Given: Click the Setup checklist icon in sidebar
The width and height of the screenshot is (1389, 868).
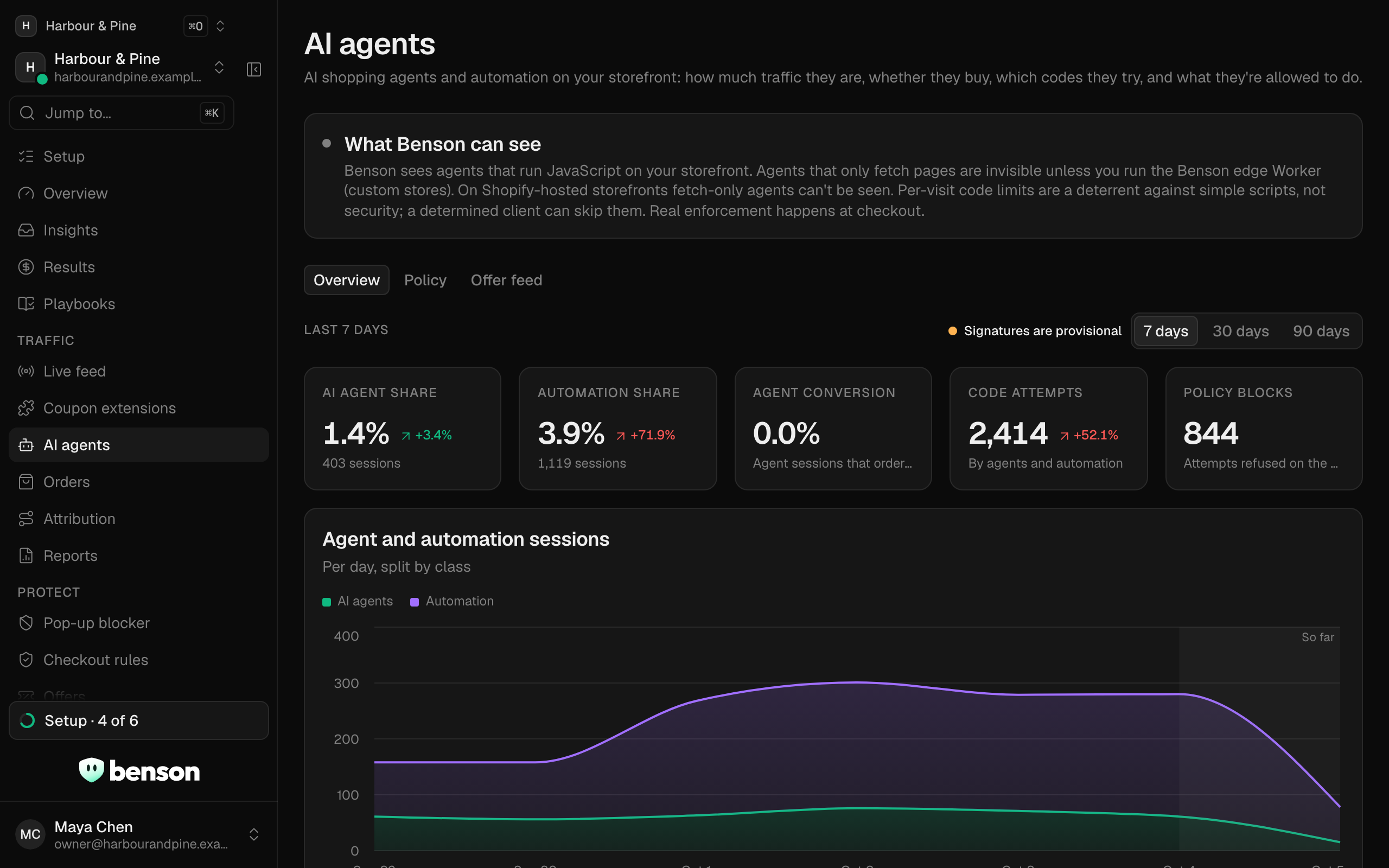Looking at the screenshot, I should pos(26,156).
